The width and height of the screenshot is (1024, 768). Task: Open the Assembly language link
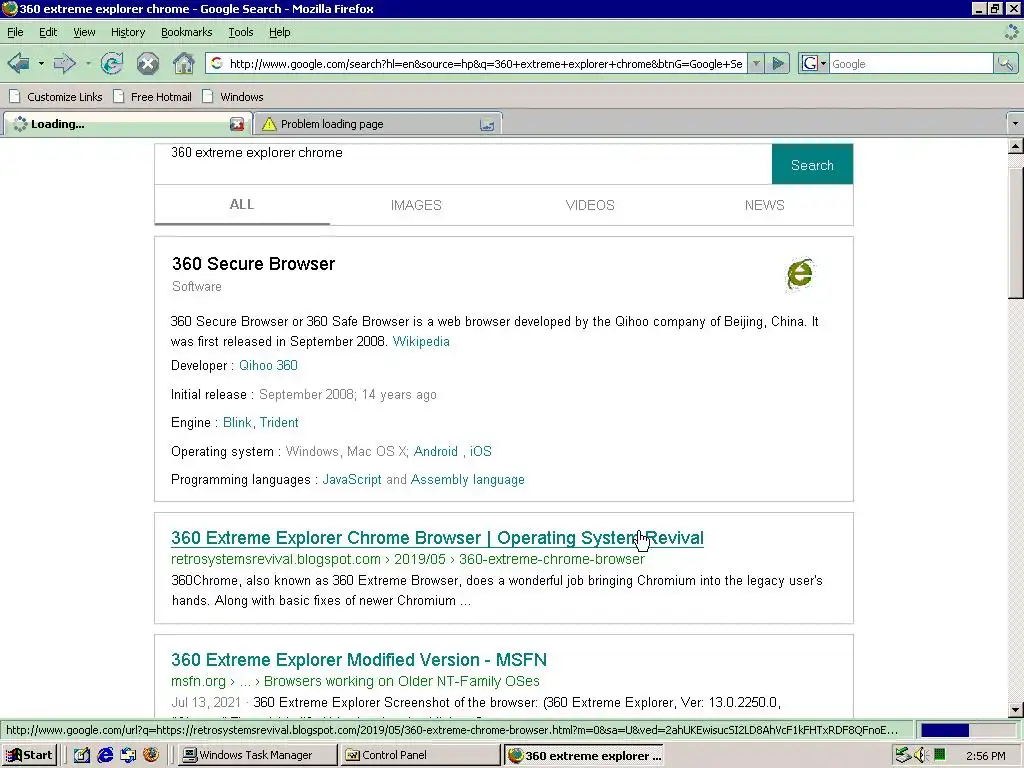pos(468,479)
